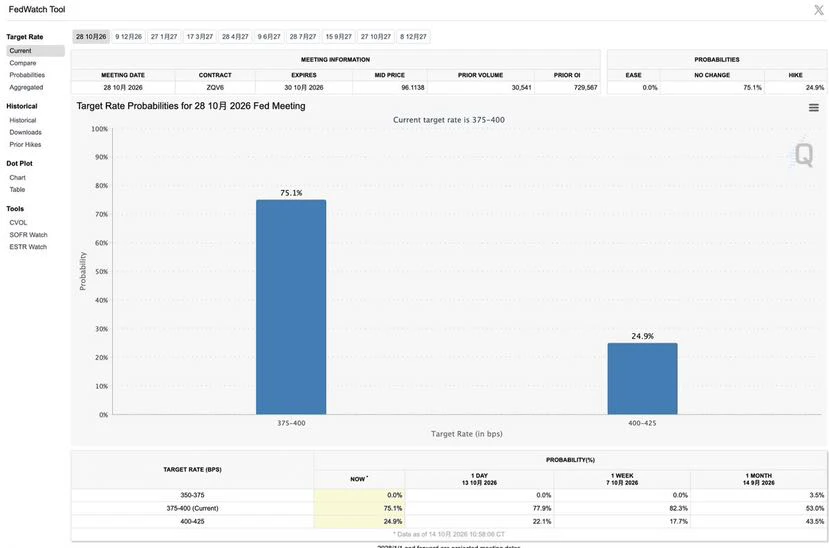Viewport: 829px width, 548px height.
Task: Click the 30,541 prior volume value
Action: tap(521, 87)
